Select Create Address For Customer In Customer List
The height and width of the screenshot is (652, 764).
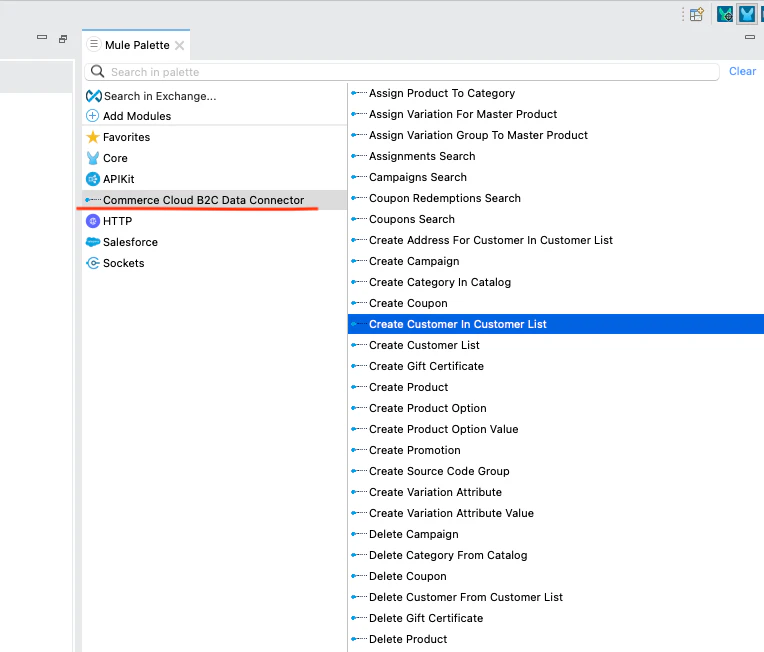coord(491,240)
